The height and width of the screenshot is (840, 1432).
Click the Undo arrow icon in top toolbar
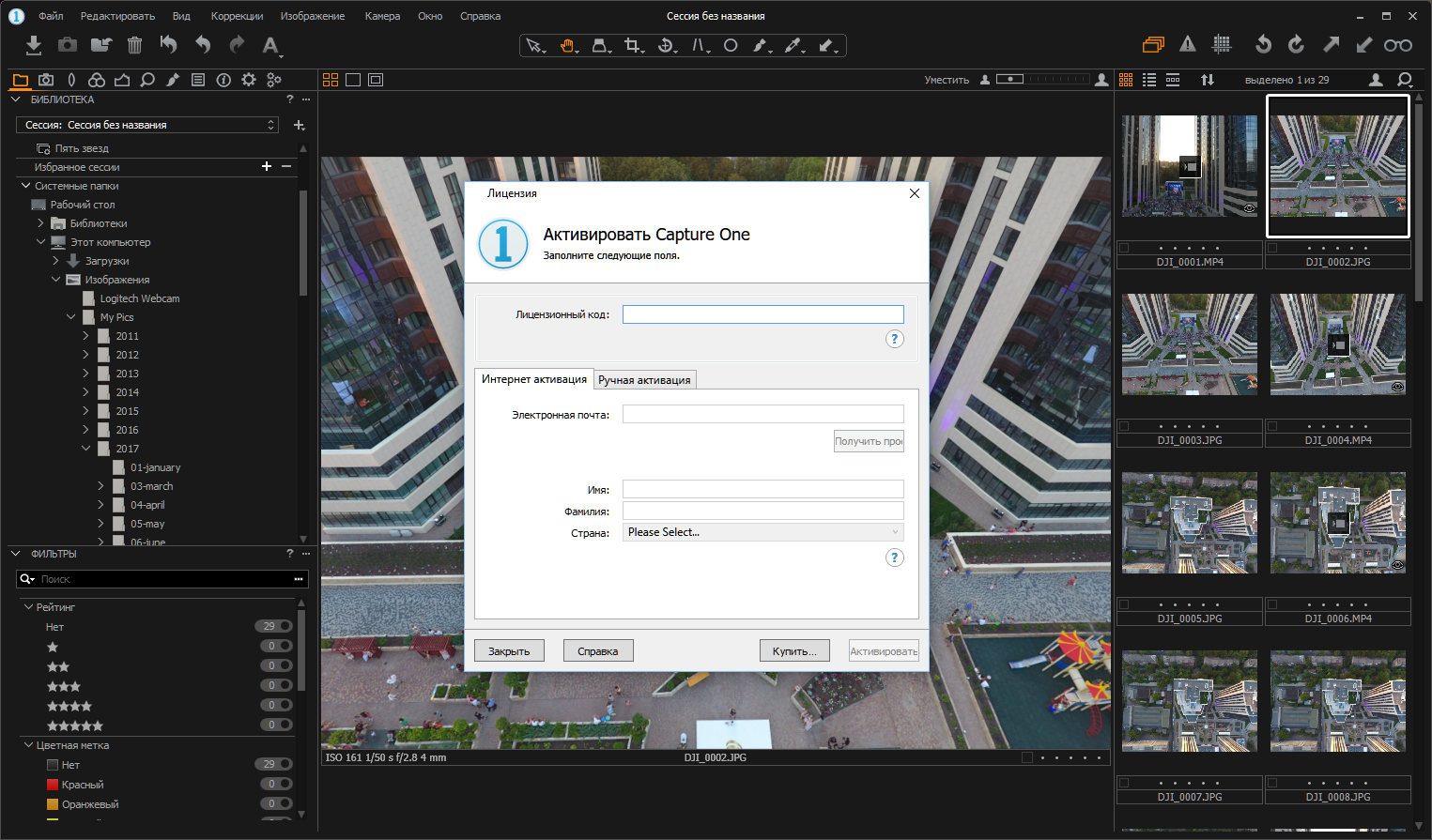coord(203,44)
